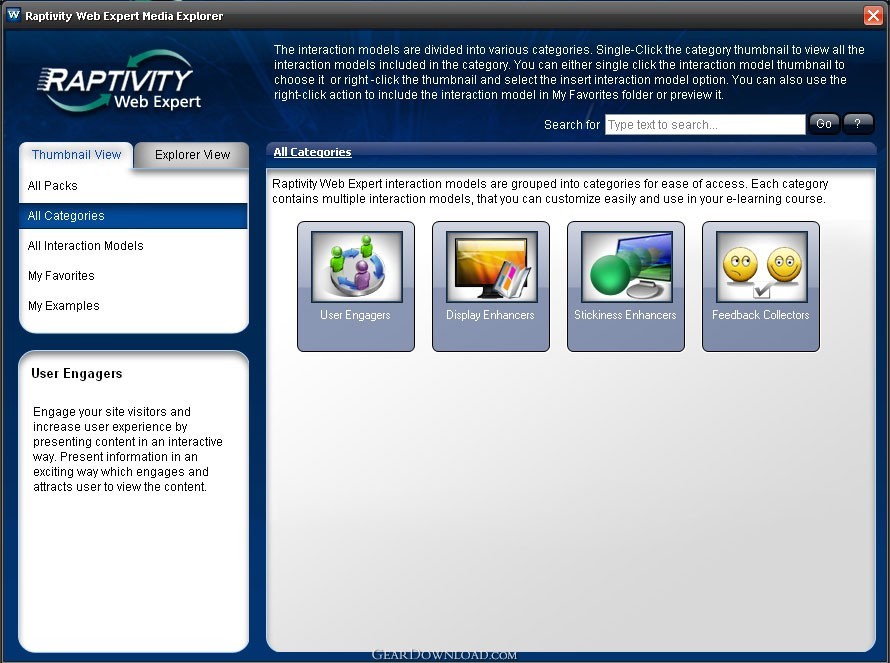Open the Feedback Collectors category thumbnail

coord(761,286)
